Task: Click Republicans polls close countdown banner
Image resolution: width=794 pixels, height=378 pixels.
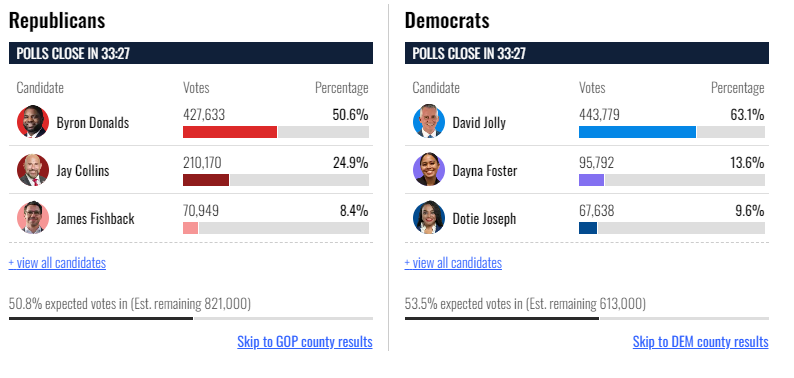Action: [191, 53]
